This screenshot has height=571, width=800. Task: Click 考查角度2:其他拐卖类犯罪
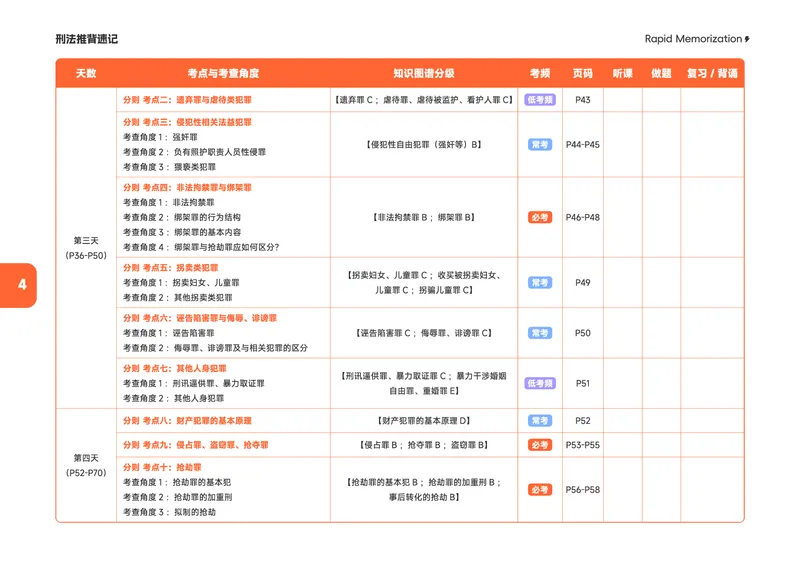coord(178,297)
